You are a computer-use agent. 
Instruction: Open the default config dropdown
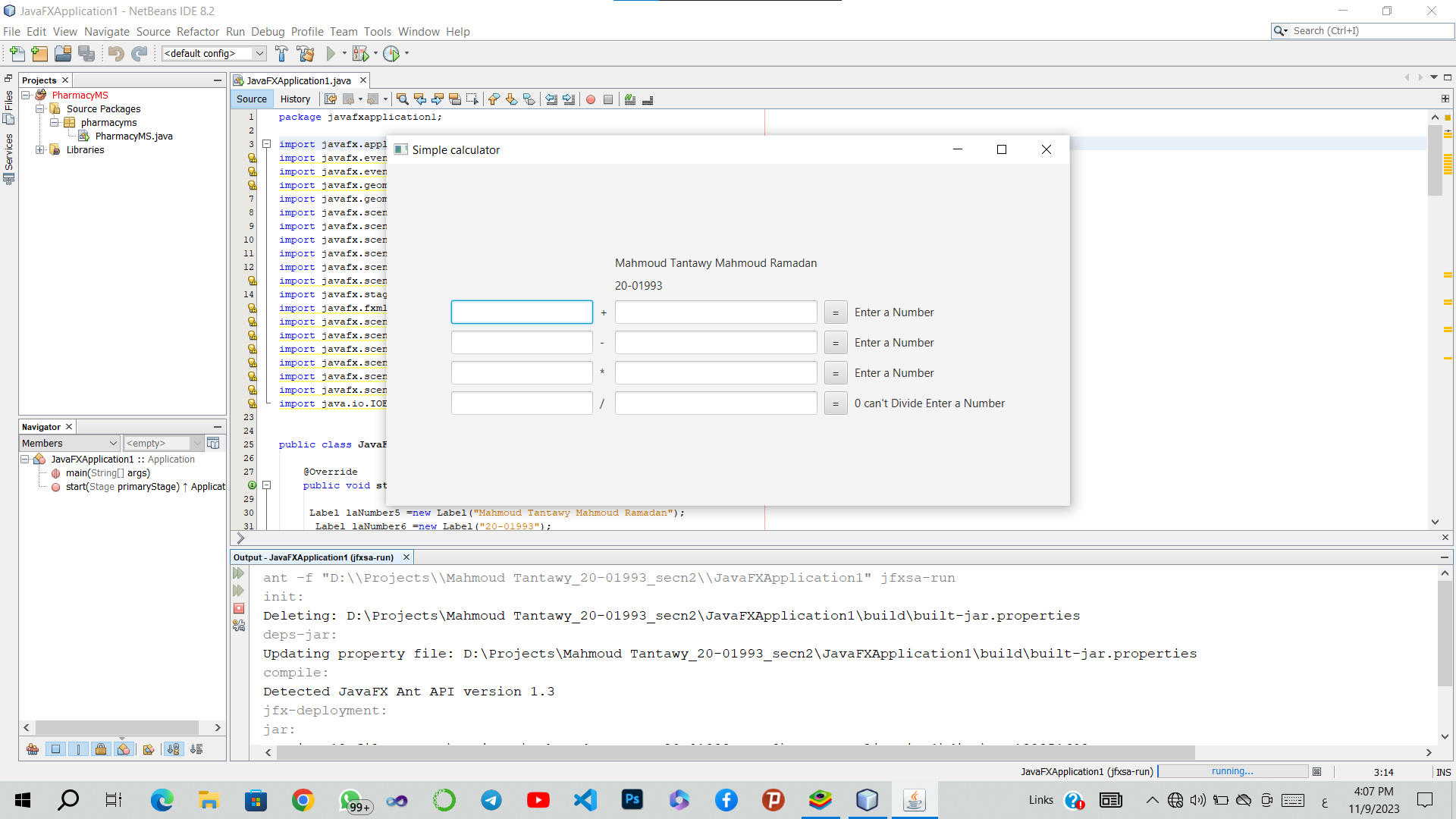pos(259,54)
